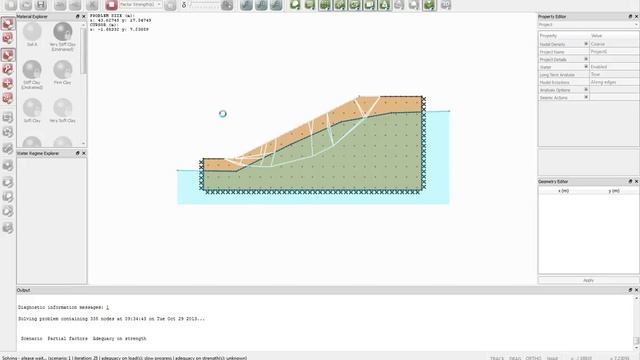Select the Soft Clay material
Viewport: 640px width, 360px height.
pos(32,111)
